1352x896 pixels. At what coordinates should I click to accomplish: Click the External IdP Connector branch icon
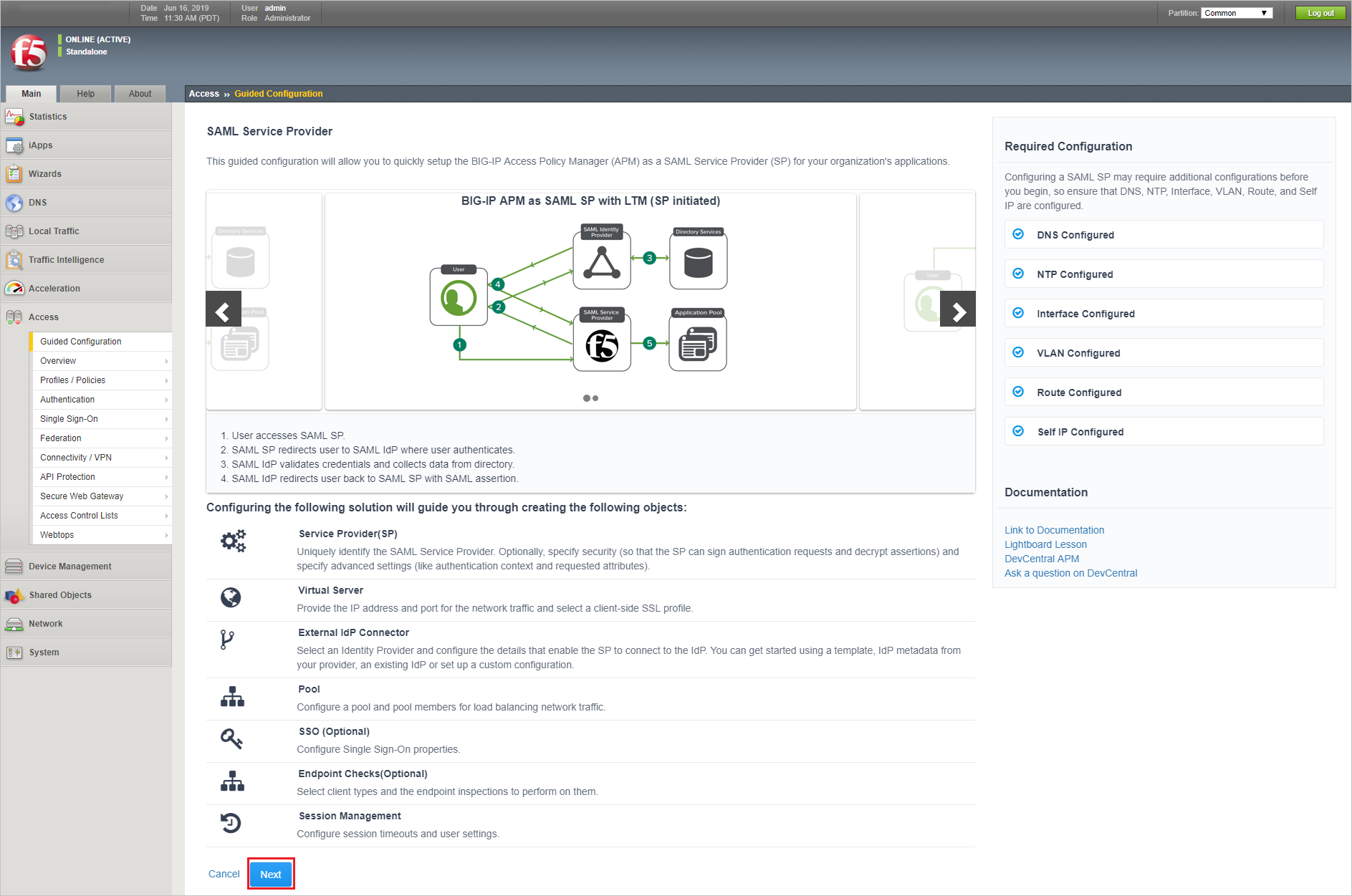tap(227, 640)
